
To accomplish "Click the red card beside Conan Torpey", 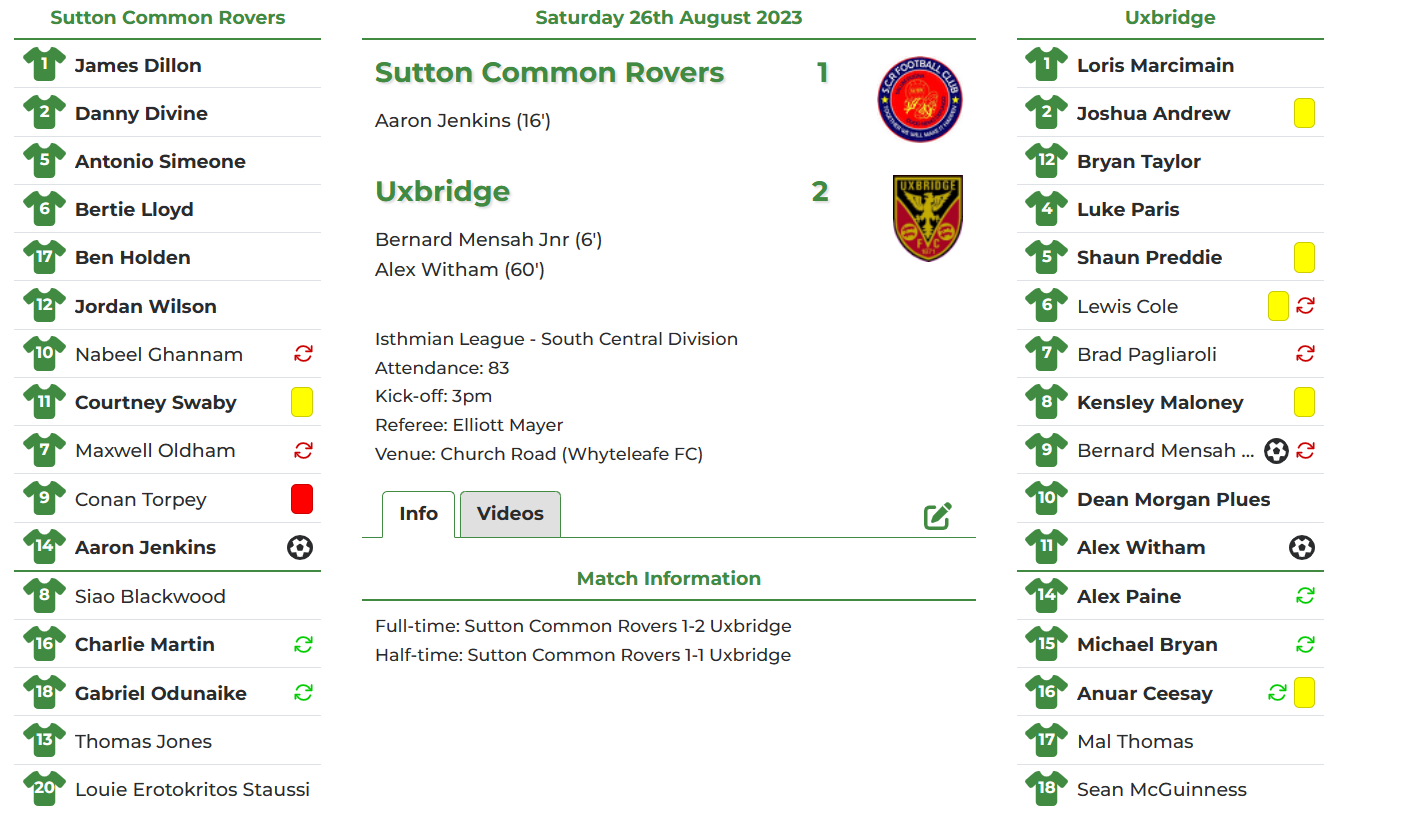I will (x=302, y=499).
